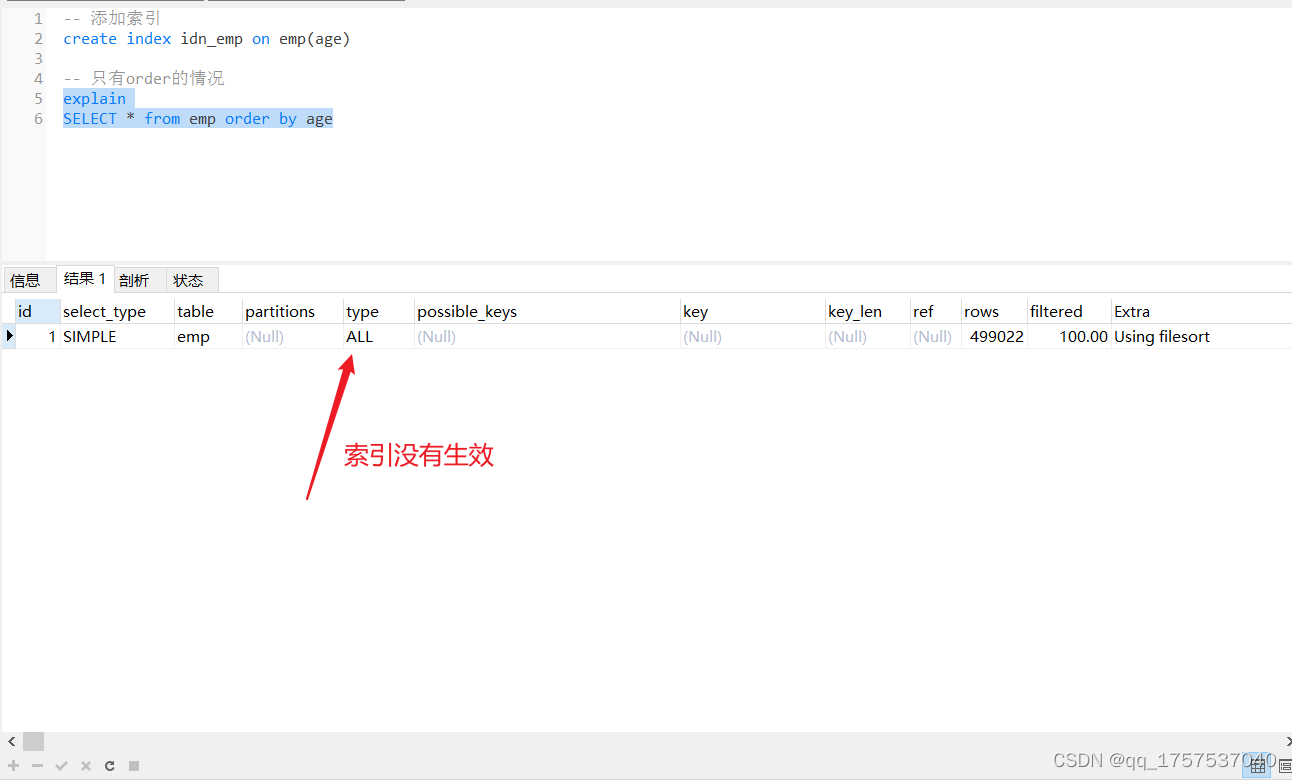The image size is (1292, 780).
Task: Click the ALL cell under type
Action: [379, 337]
